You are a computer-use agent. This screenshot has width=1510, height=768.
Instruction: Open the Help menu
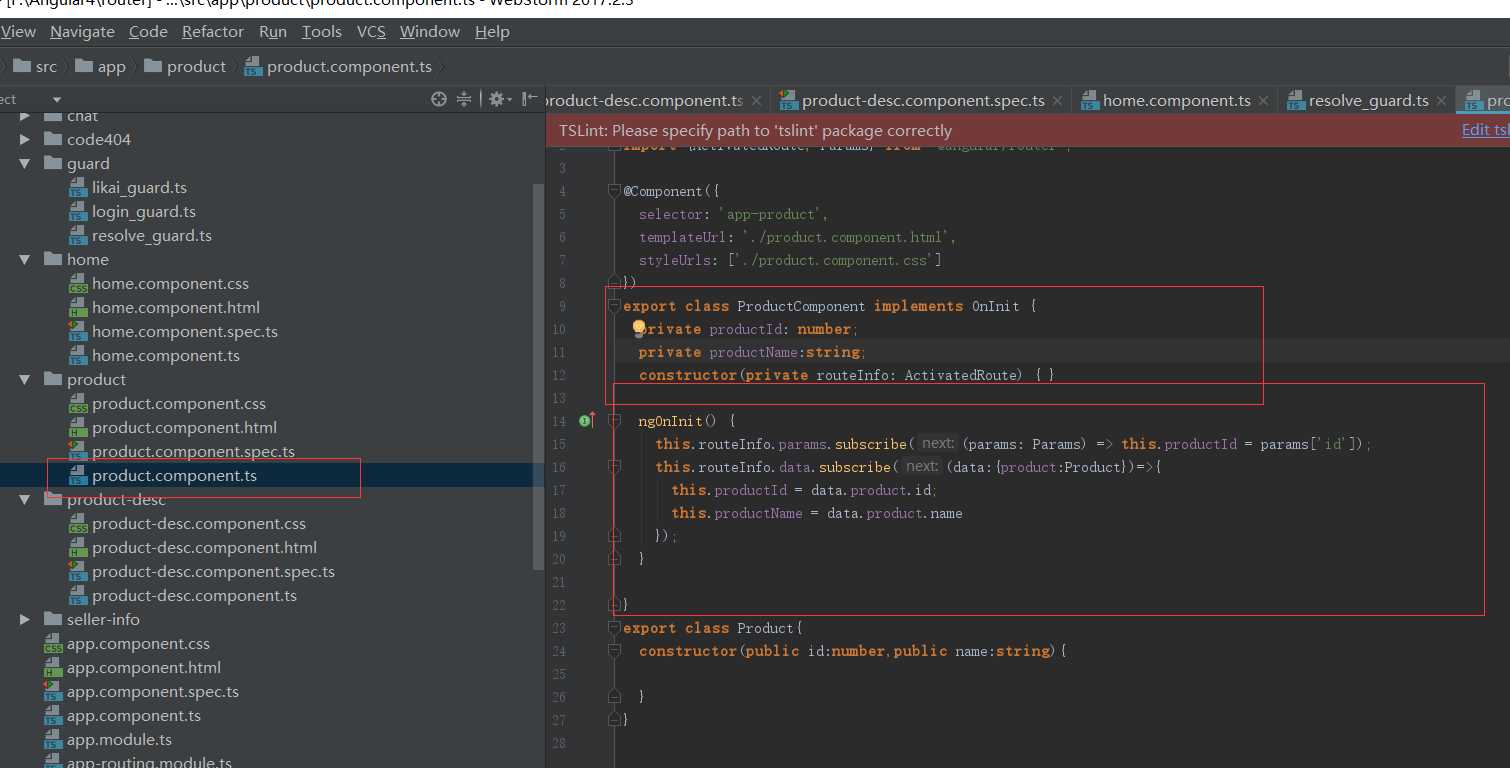pyautogui.click(x=492, y=32)
